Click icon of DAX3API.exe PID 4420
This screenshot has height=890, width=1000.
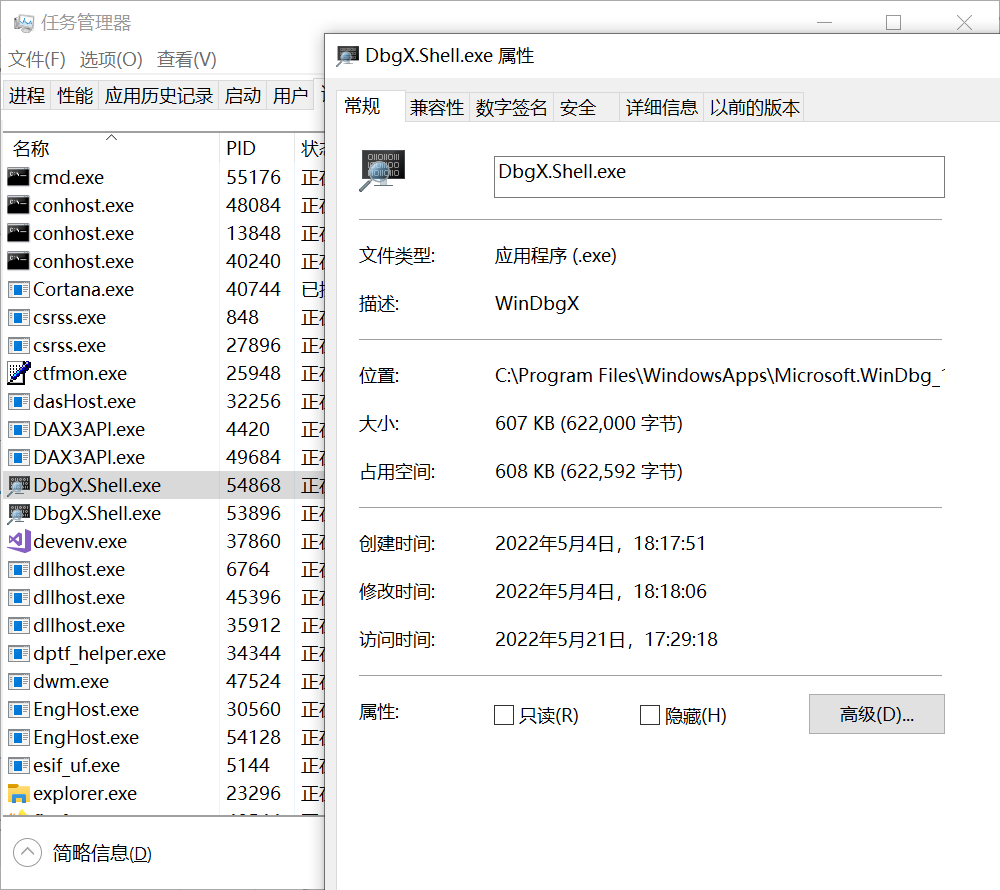click(18, 430)
